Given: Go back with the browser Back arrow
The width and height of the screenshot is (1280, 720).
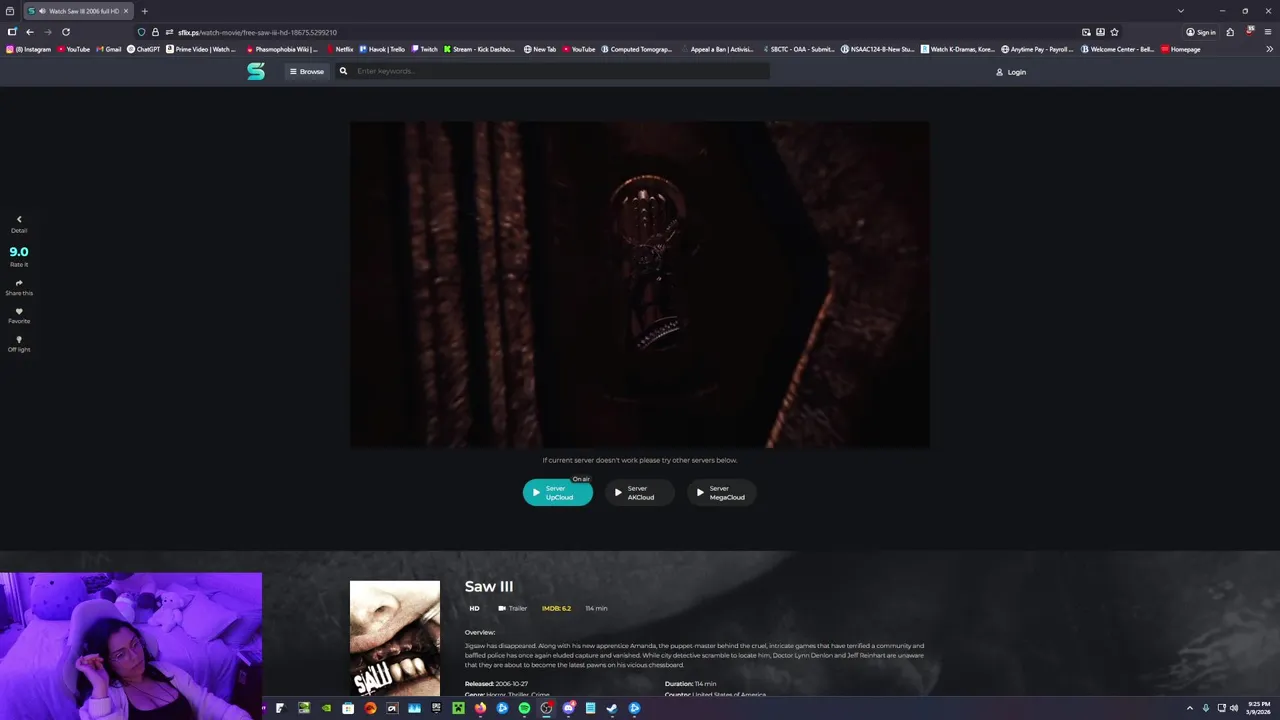Looking at the screenshot, I should pyautogui.click(x=30, y=32).
